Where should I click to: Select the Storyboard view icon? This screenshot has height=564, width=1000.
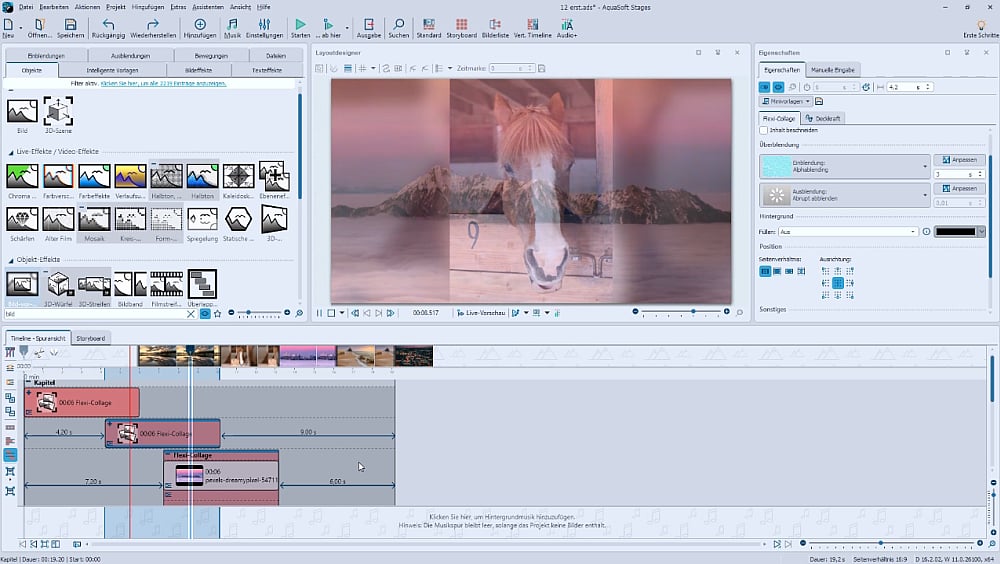[460, 25]
